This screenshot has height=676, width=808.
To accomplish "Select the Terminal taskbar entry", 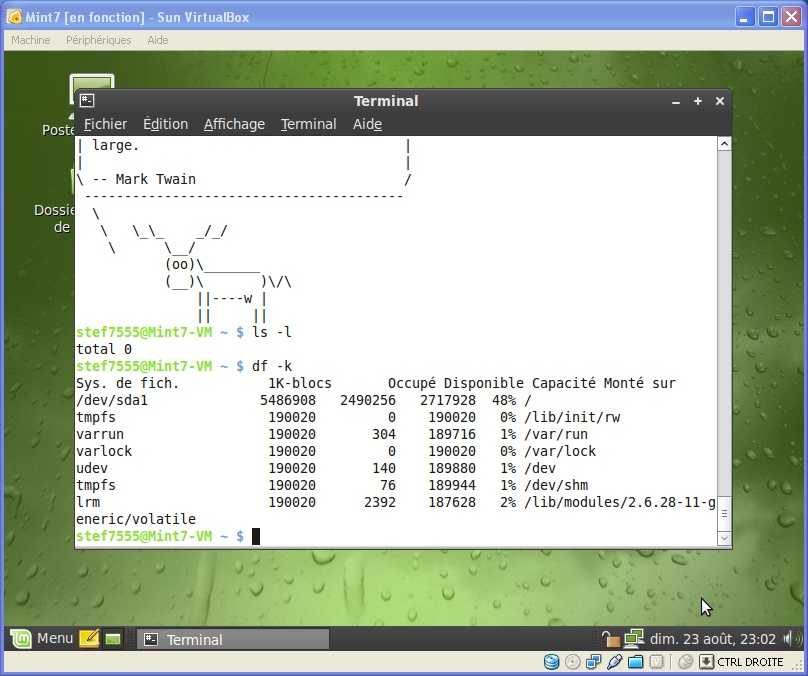I will pyautogui.click(x=233, y=639).
